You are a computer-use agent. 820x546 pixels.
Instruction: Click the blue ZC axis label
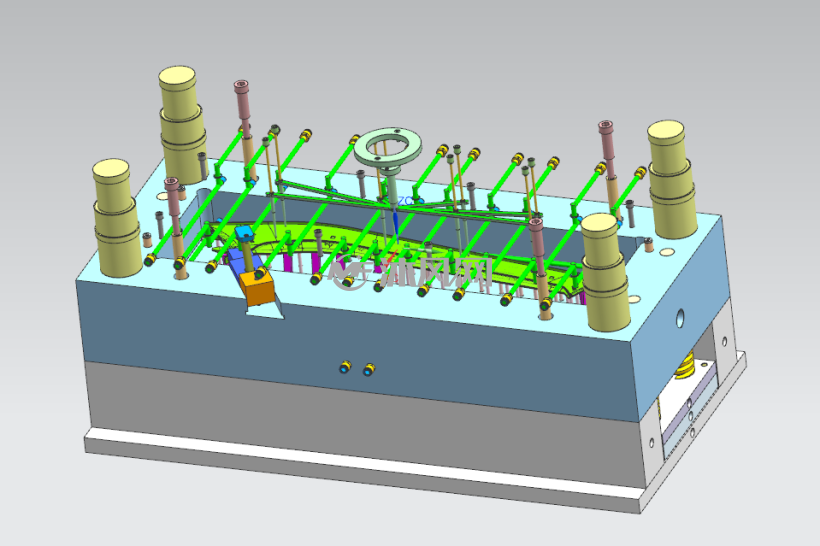406,201
